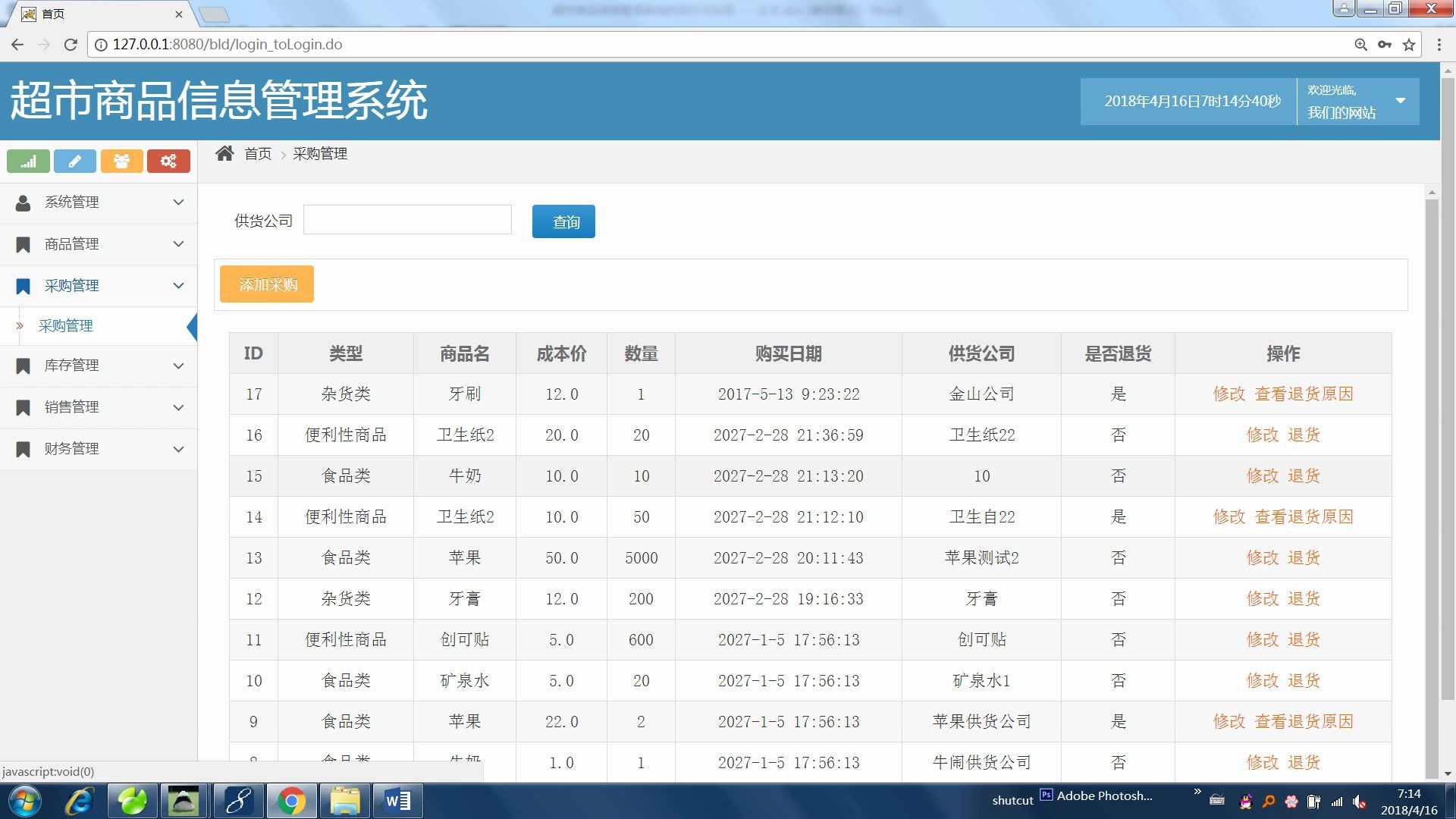
Task: Click the Adobe Photoshop taskbar item
Action: 1096,795
